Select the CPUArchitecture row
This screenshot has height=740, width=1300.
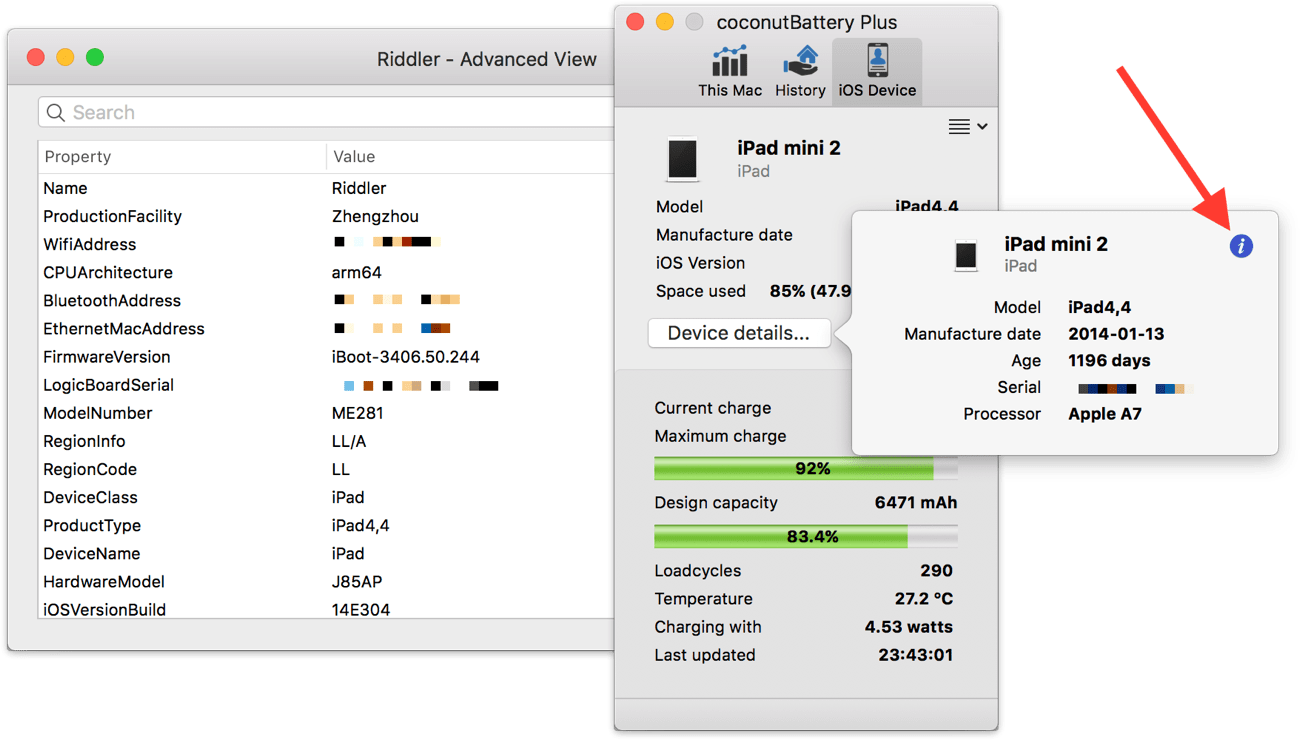click(327, 272)
